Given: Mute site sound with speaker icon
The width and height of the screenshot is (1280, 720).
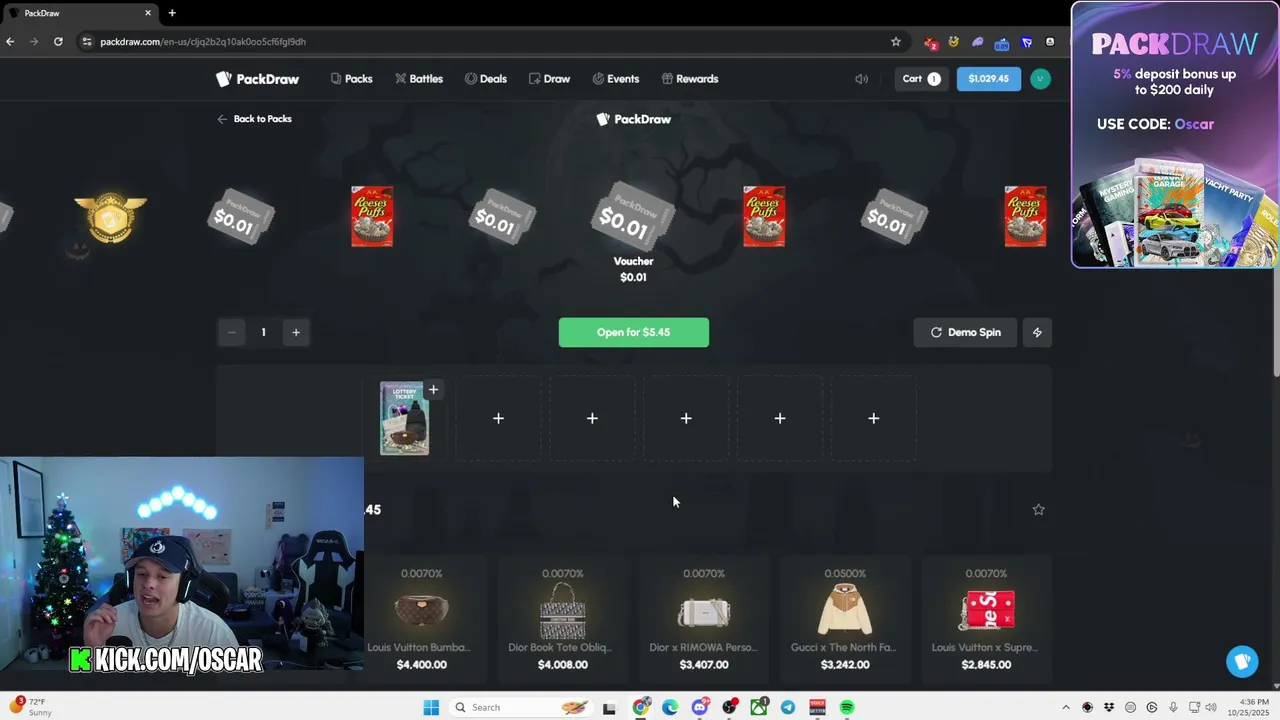Looking at the screenshot, I should click(861, 79).
